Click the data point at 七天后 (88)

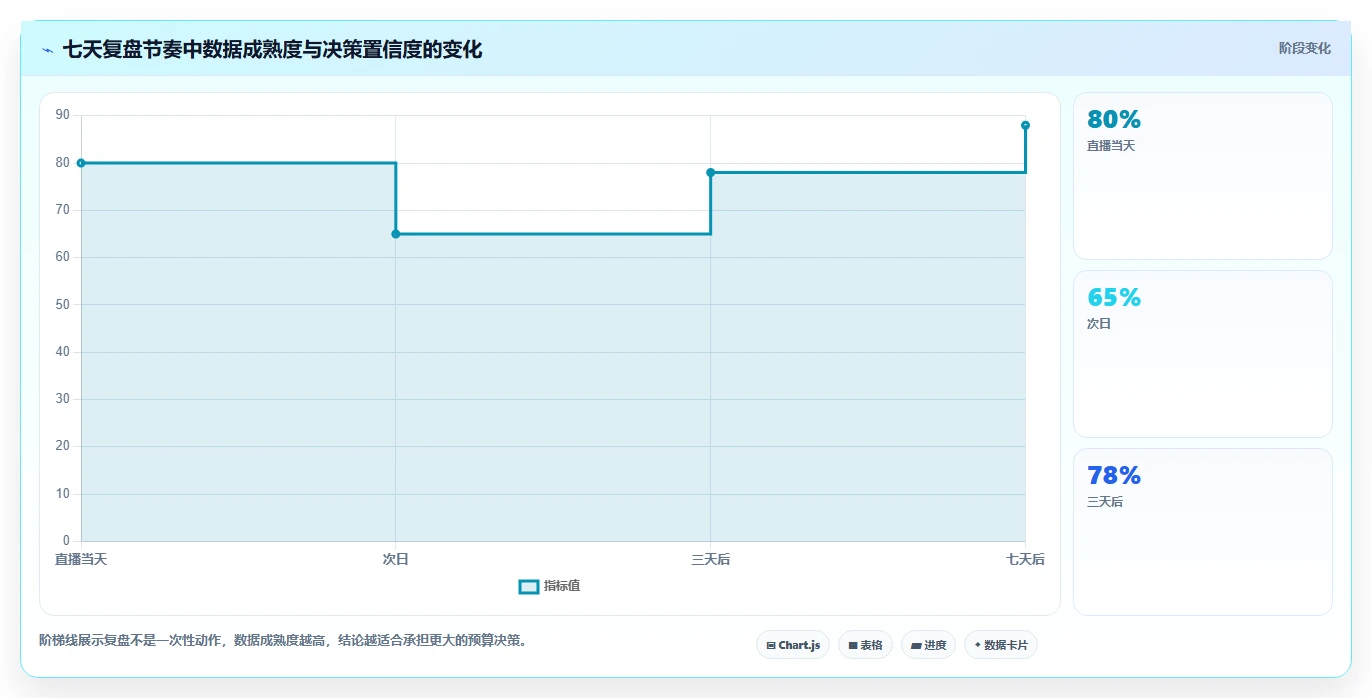[x=1025, y=125]
